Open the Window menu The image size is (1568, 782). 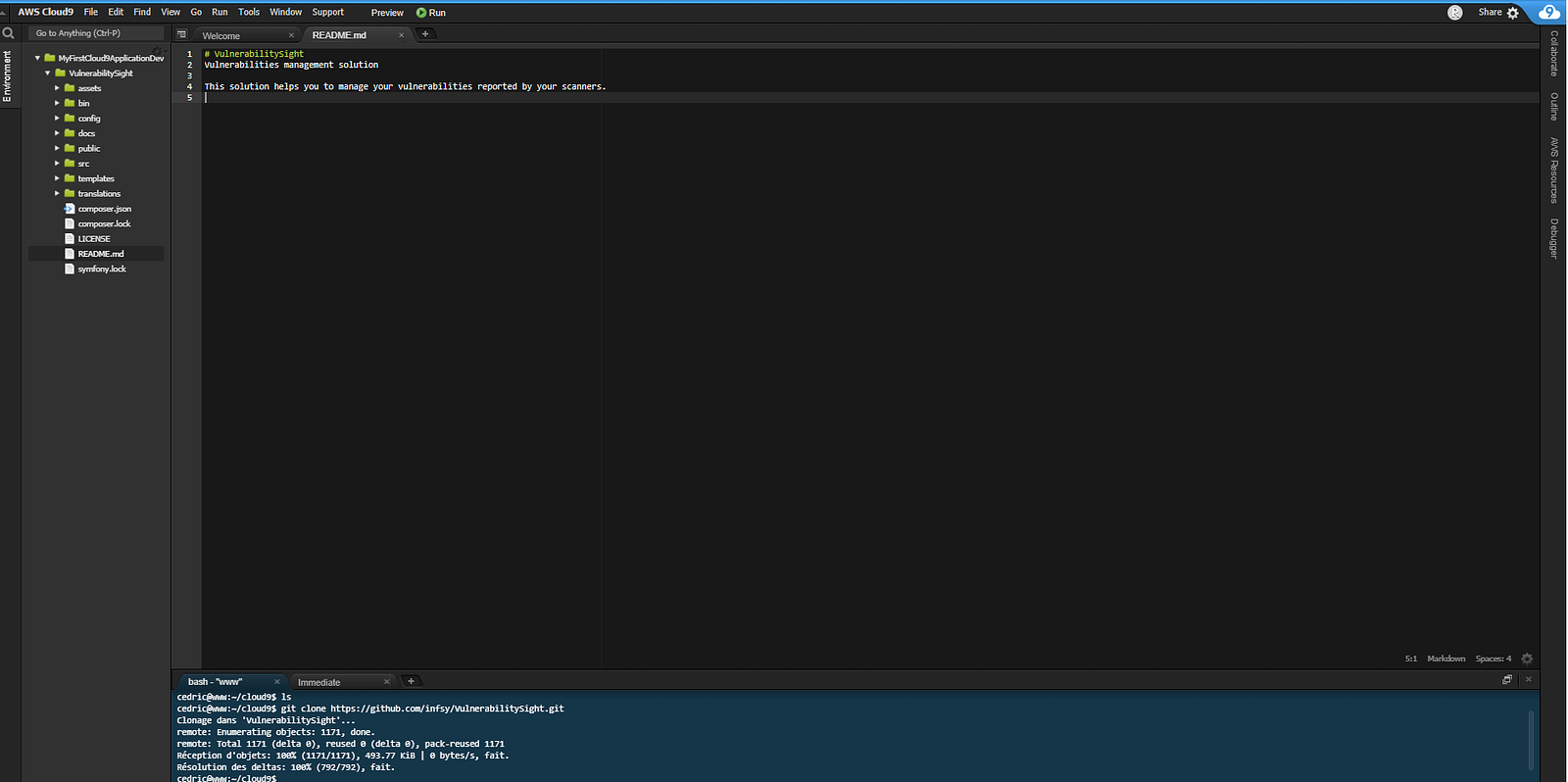point(286,13)
